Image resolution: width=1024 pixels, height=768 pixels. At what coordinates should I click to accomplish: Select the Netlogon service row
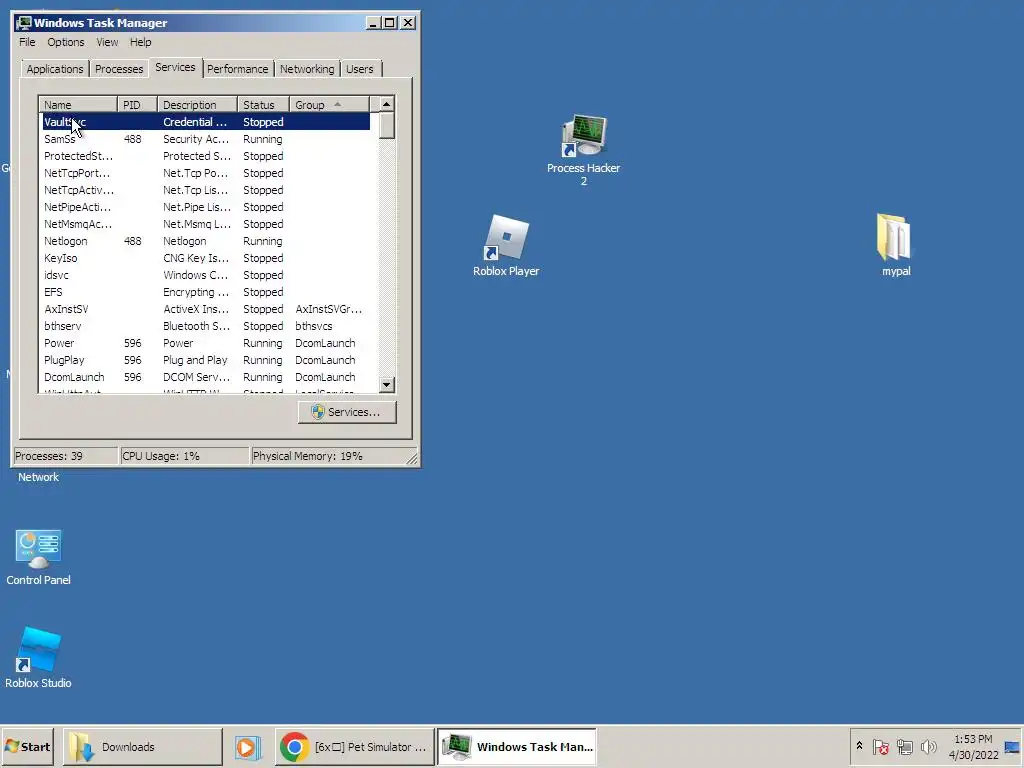(206, 241)
